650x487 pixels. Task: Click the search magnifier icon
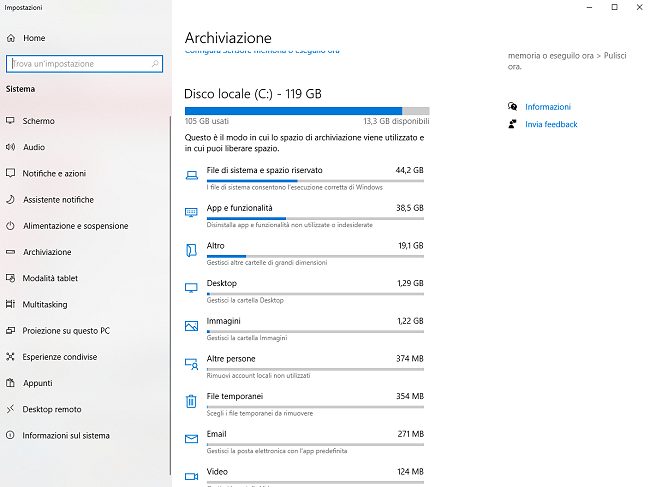coord(155,63)
